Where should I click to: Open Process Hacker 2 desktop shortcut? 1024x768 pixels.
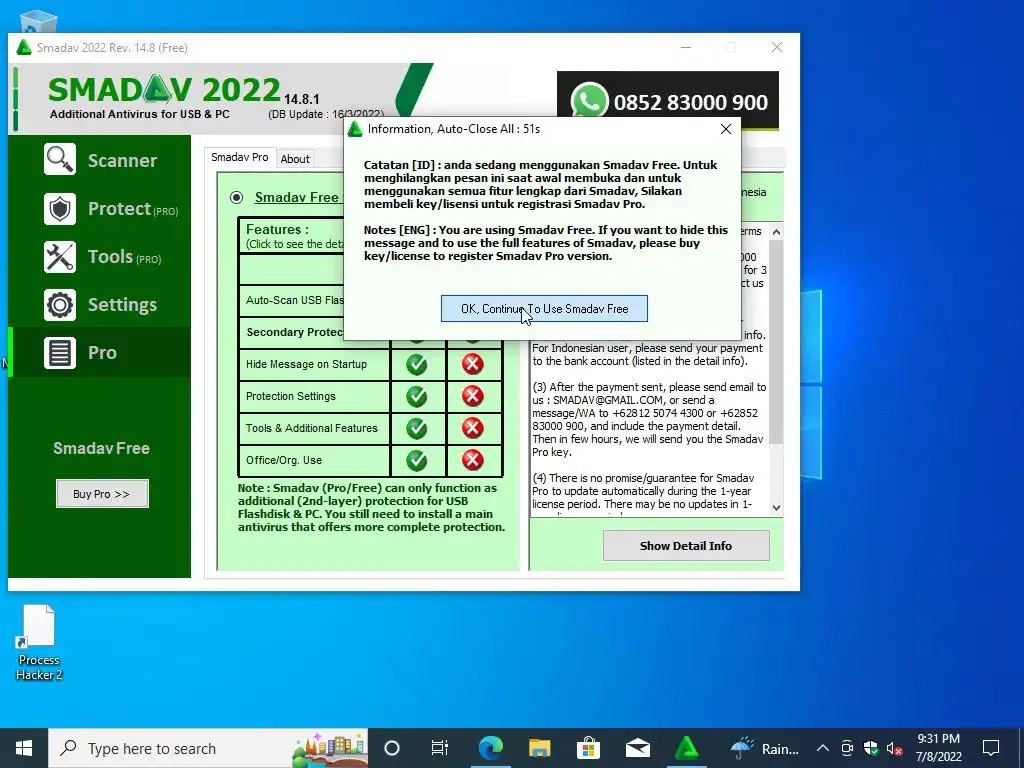(39, 643)
